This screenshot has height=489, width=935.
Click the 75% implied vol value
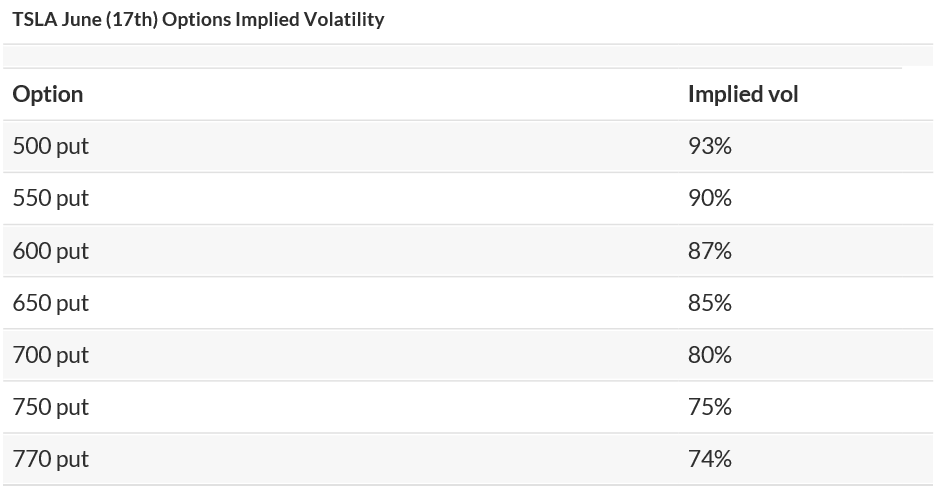point(710,407)
